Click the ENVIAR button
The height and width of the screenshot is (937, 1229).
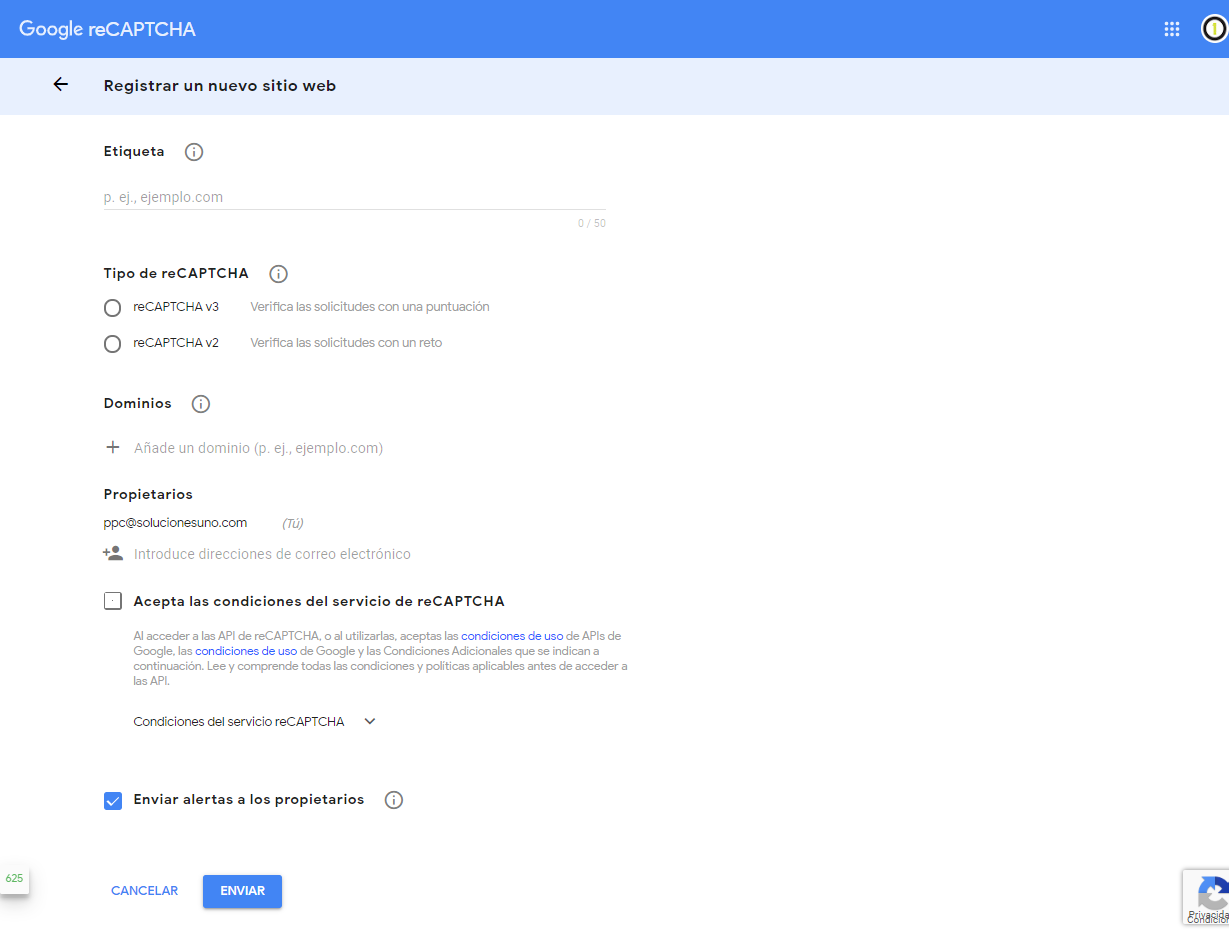tap(242, 891)
